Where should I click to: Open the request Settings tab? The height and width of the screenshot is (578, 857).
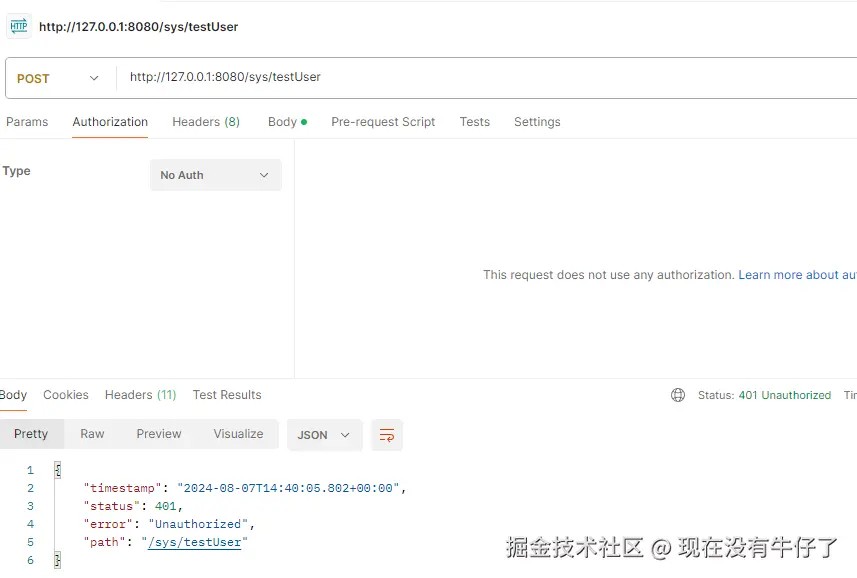537,122
